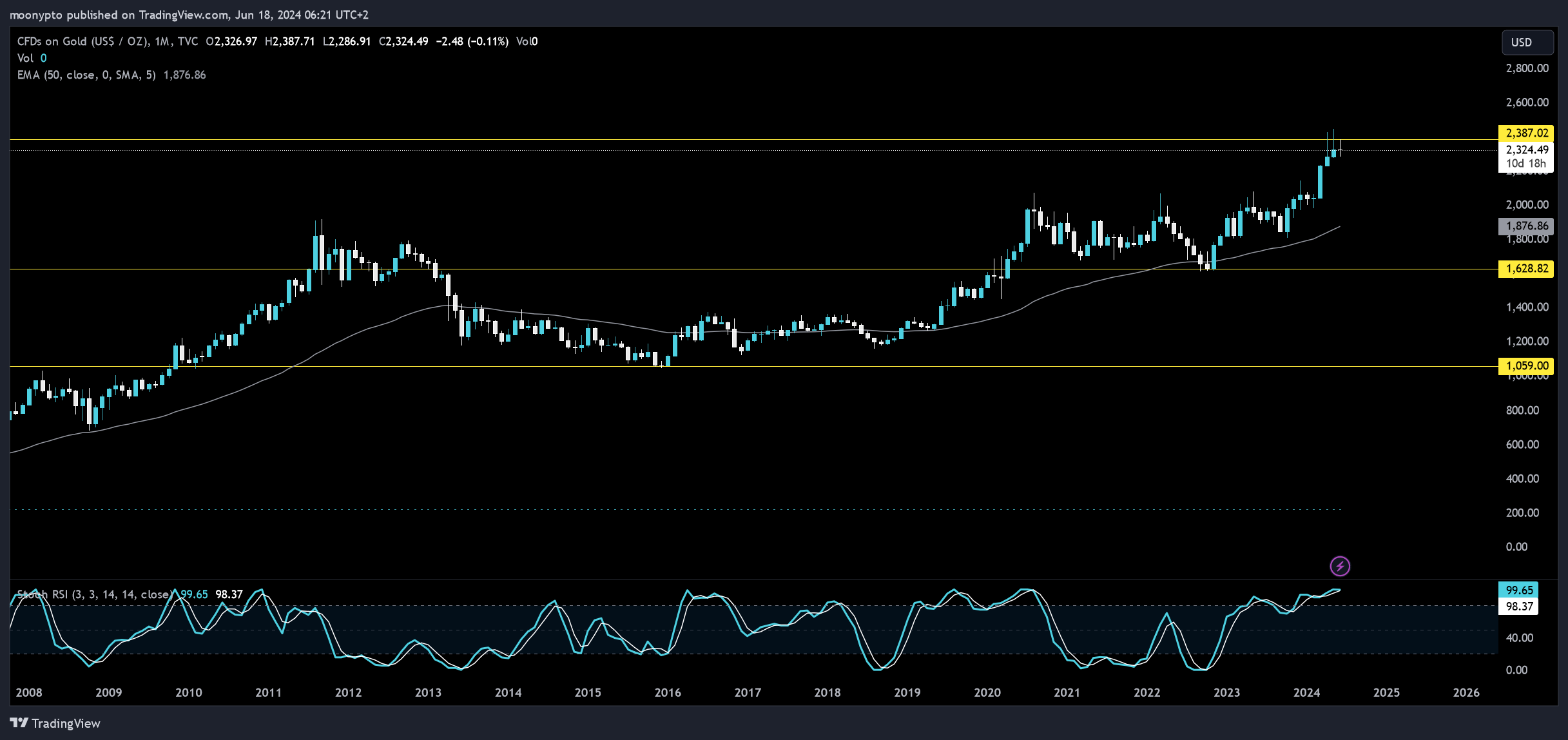Click the 2012 year label on time axis
Image resolution: width=1568 pixels, height=740 pixels.
click(349, 692)
